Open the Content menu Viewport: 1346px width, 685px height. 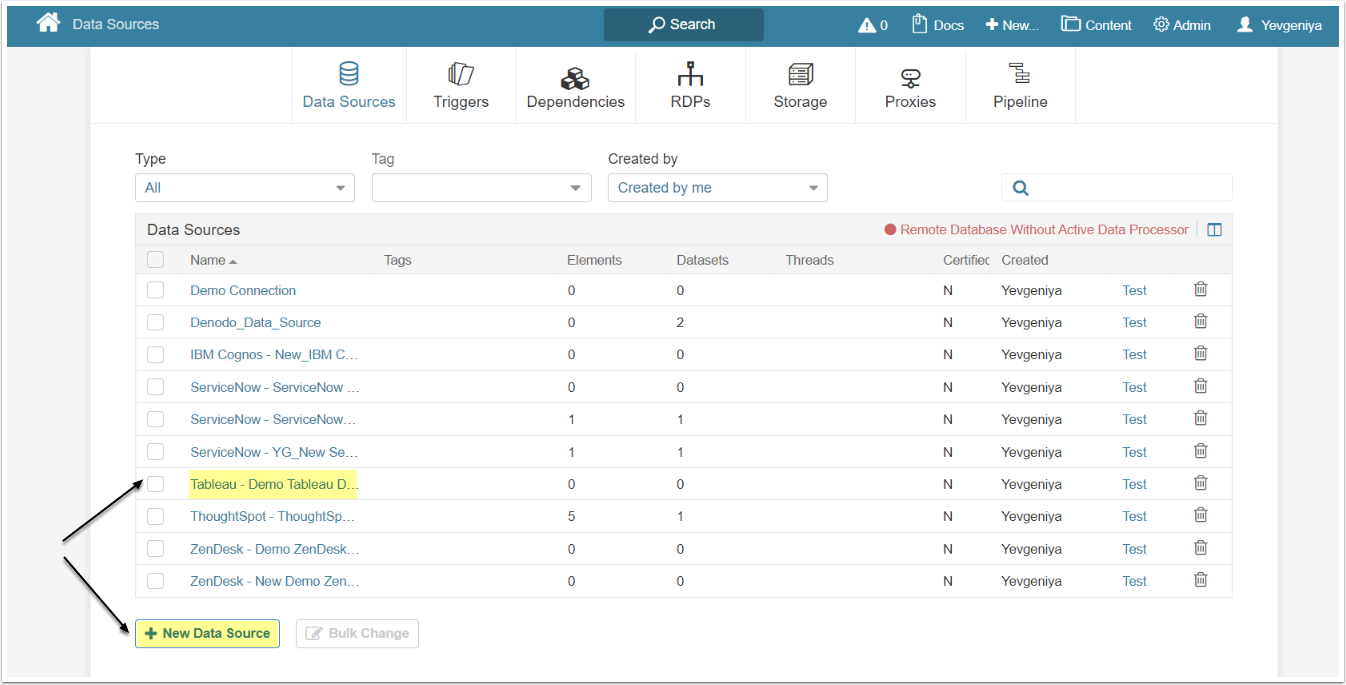(1097, 25)
